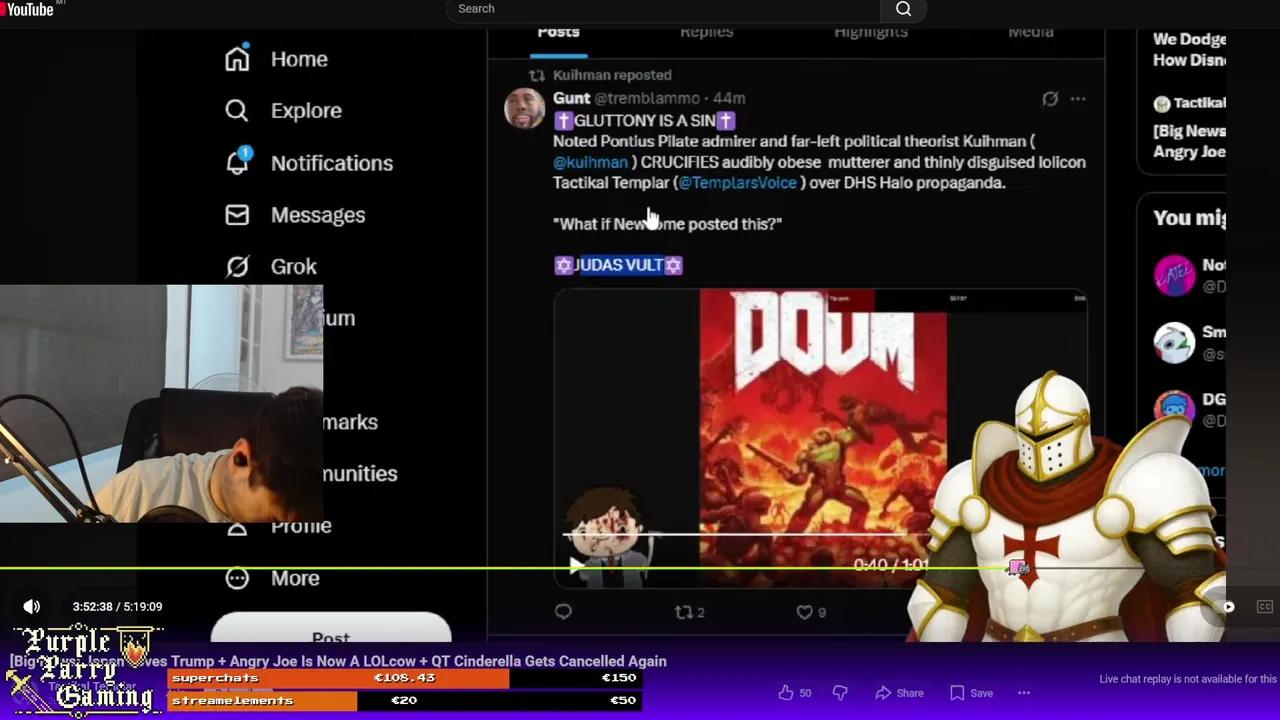Click the 44m post timestamp
The height and width of the screenshot is (720, 1280).
tap(729, 98)
